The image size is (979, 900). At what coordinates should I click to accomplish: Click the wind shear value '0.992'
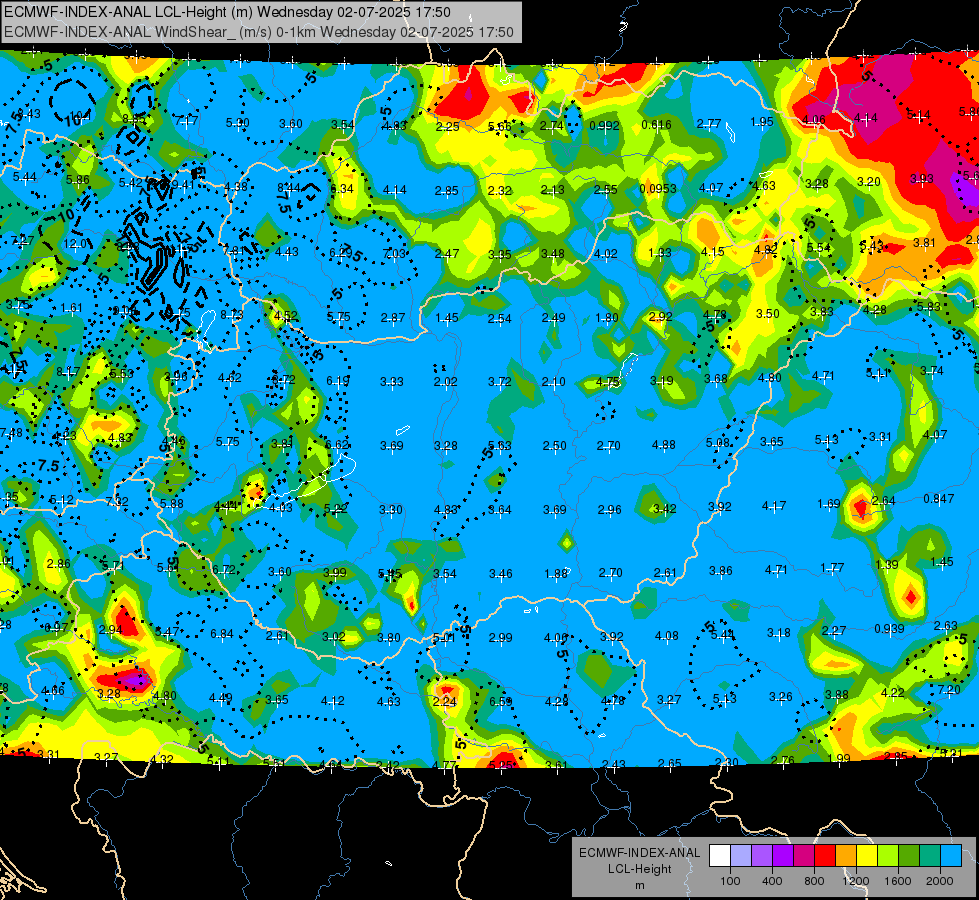click(x=604, y=126)
